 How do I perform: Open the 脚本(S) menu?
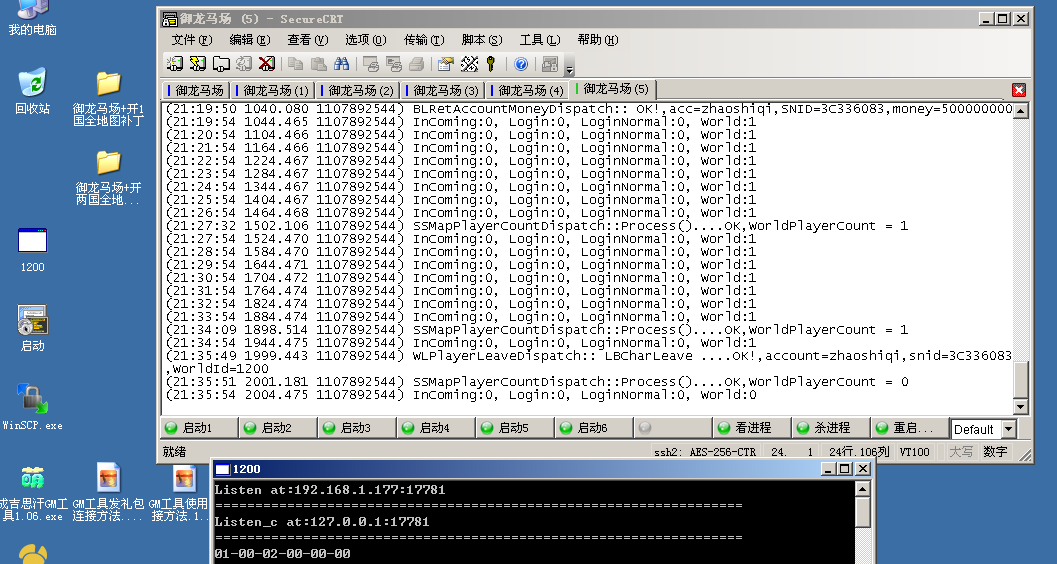pos(482,40)
